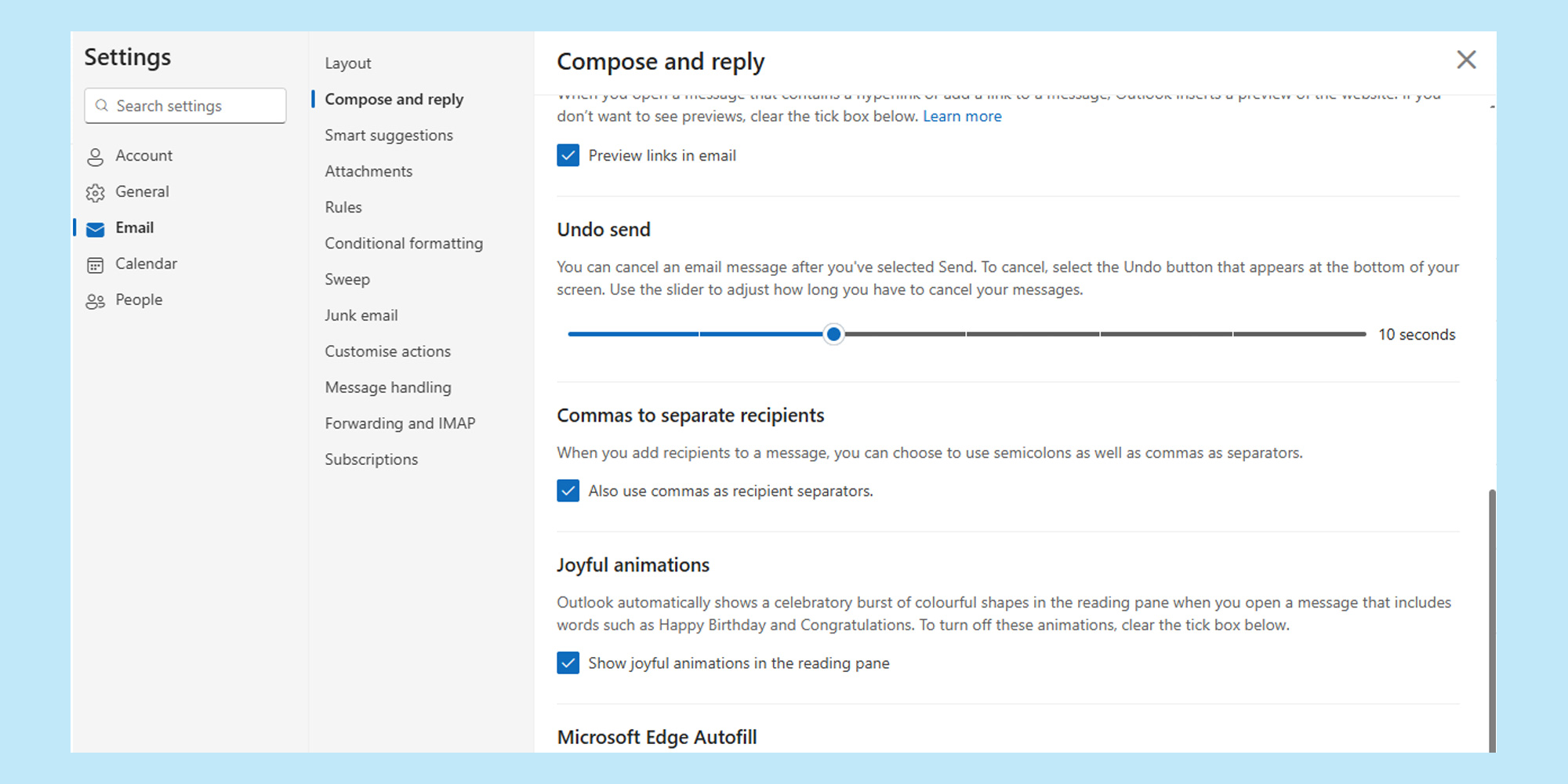Click the Learn more link
This screenshot has height=784, width=1568.
pos(962,116)
